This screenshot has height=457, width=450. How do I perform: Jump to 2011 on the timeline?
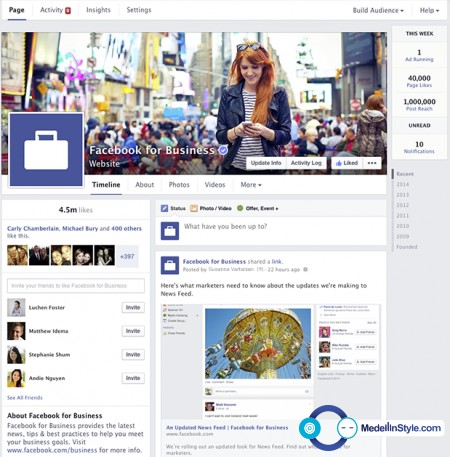[402, 216]
